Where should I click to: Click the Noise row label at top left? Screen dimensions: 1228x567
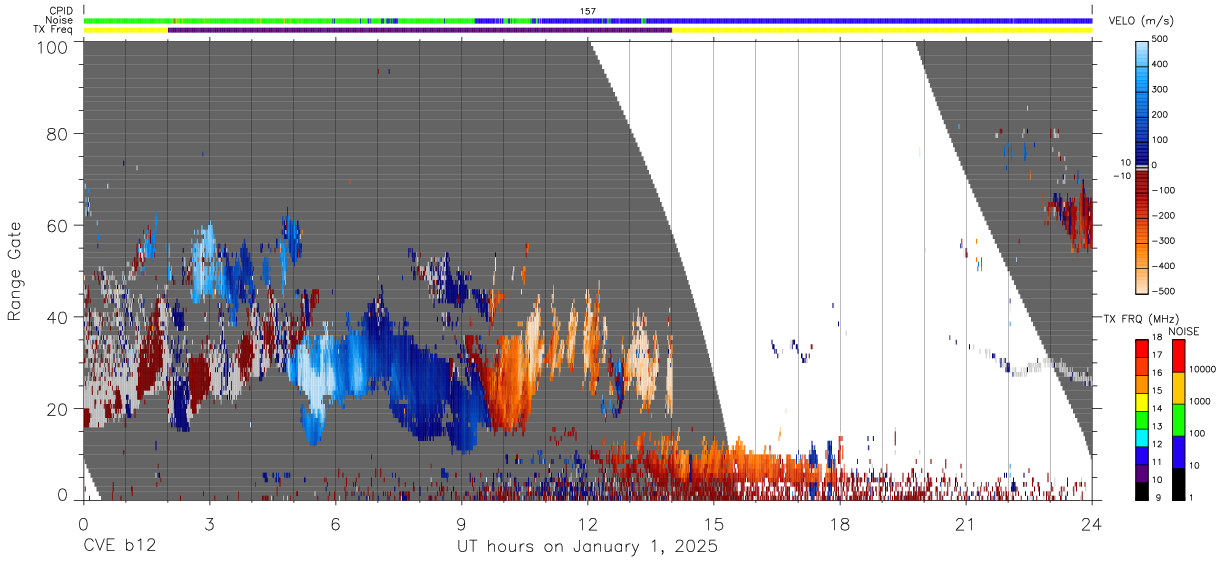coord(59,20)
